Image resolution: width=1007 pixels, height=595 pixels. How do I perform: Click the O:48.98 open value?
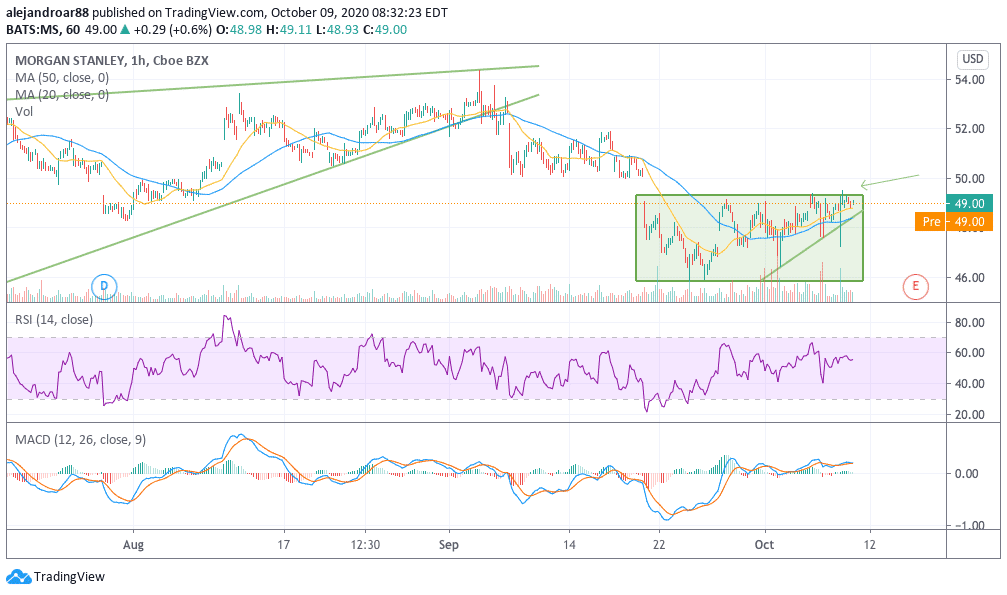(239, 30)
